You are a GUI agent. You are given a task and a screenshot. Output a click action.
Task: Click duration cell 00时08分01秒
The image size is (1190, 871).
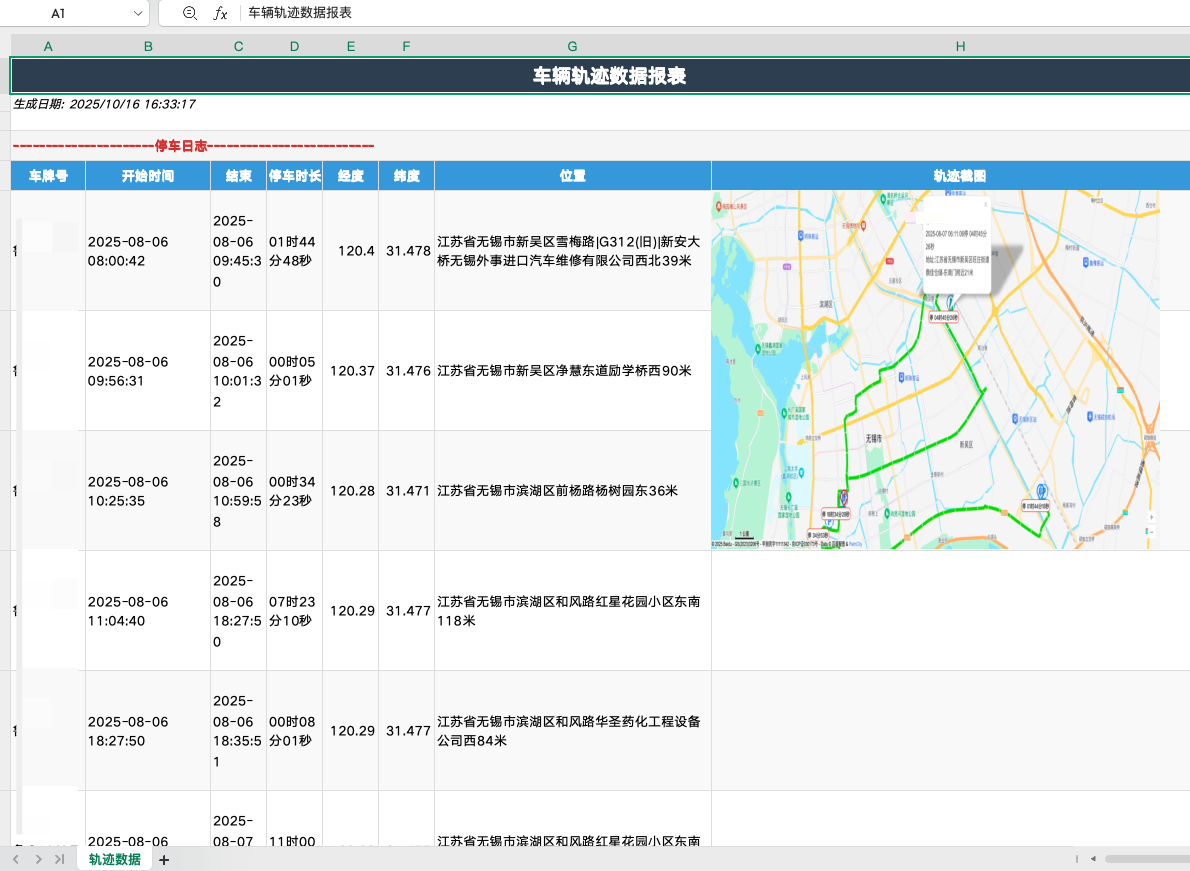point(294,731)
